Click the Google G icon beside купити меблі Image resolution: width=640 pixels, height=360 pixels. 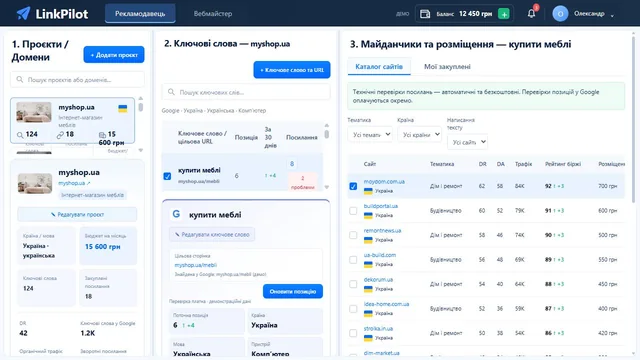tap(176, 214)
